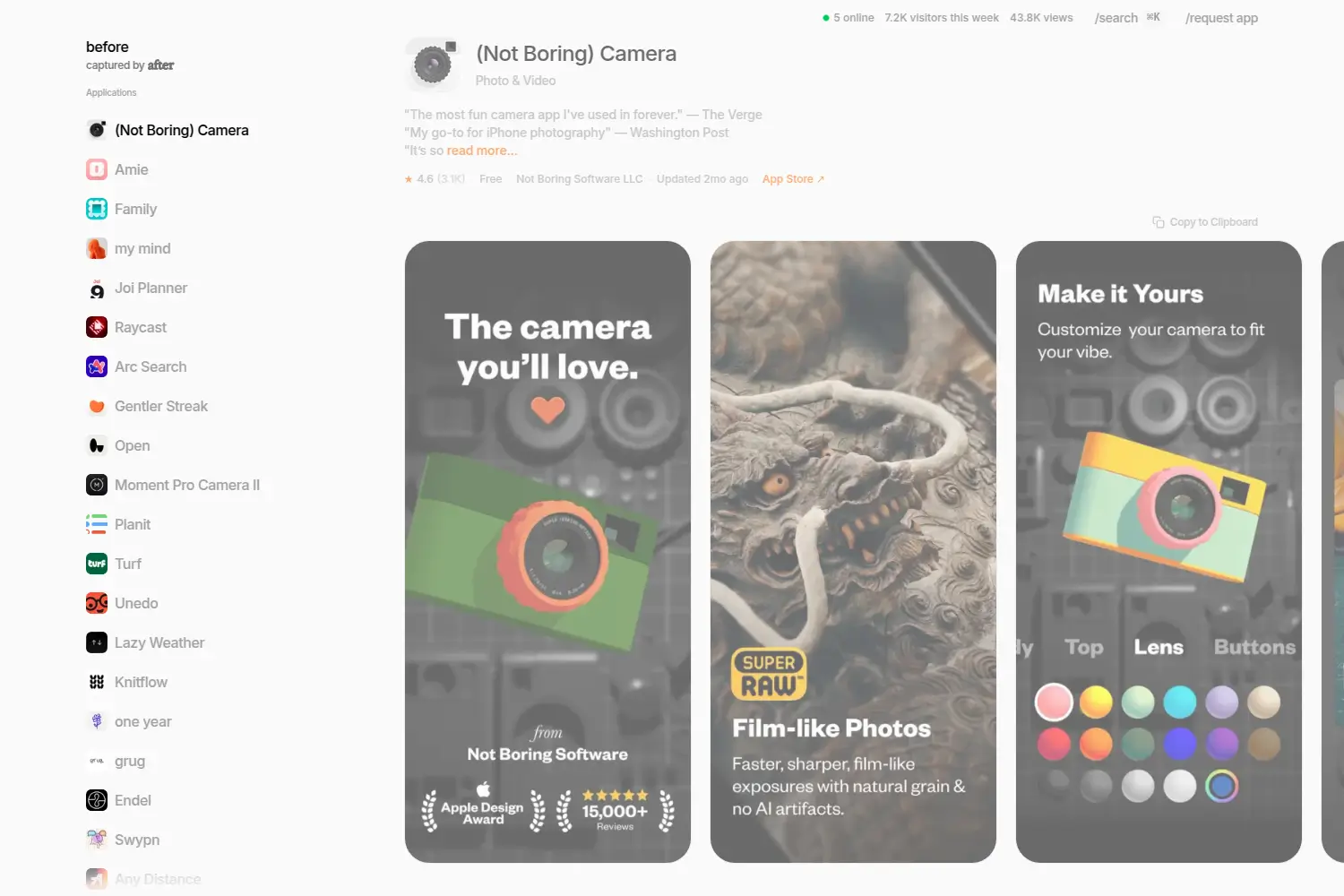This screenshot has height=896, width=1344.
Task: Open the App Store link
Action: point(793,179)
